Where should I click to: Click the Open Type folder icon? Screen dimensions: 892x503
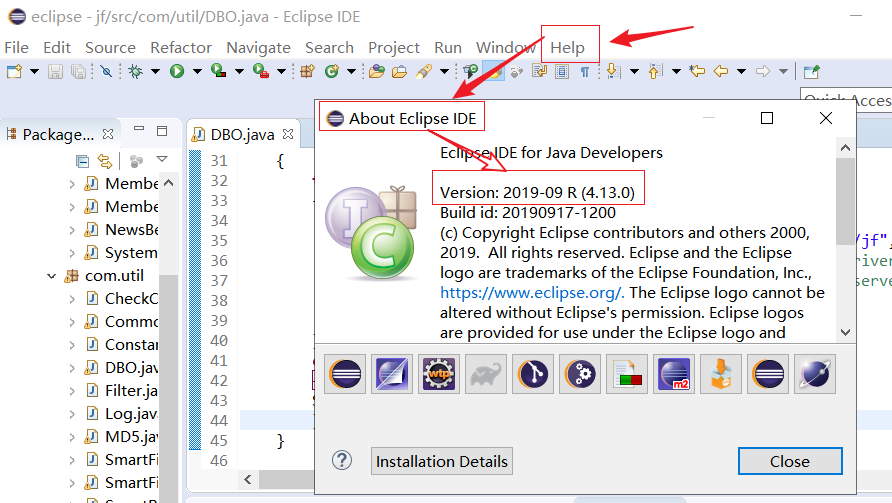pos(377,72)
